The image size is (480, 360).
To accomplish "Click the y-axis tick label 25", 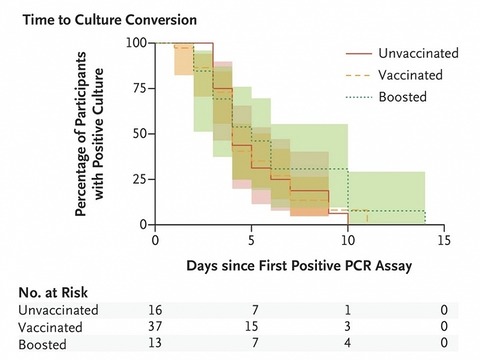I will point(140,180).
